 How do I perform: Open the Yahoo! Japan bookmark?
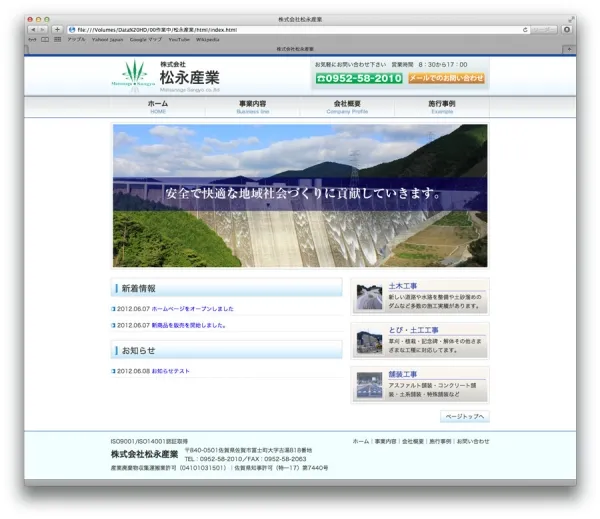point(108,39)
